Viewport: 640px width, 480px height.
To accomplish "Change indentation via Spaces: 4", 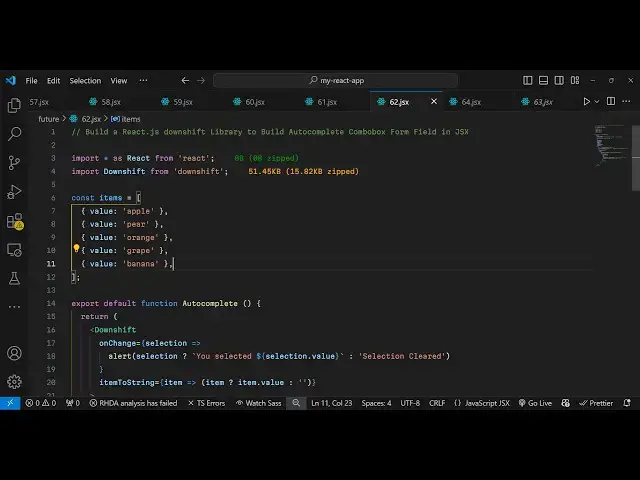I will tap(376, 403).
